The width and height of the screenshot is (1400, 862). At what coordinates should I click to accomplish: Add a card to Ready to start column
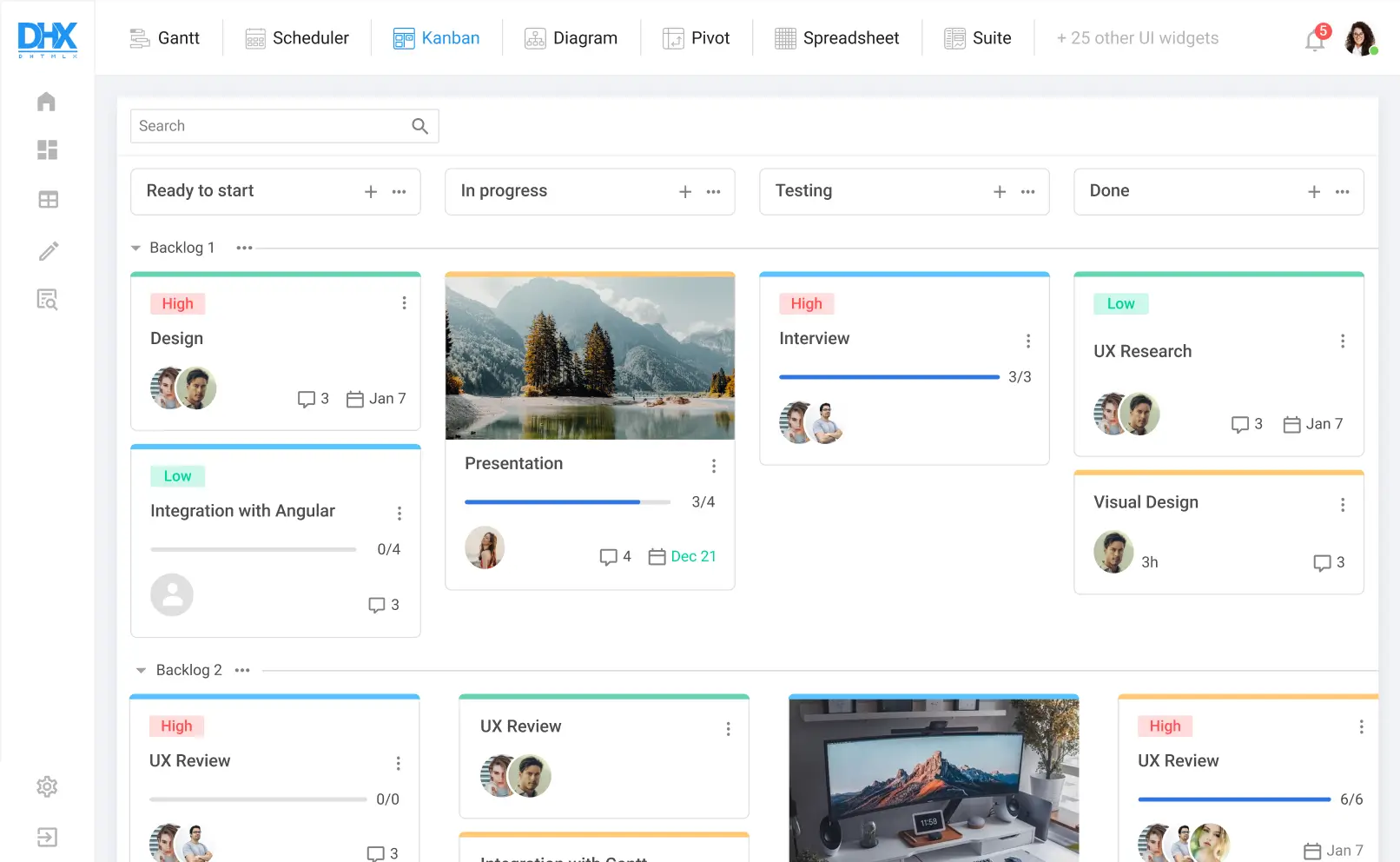tap(371, 192)
